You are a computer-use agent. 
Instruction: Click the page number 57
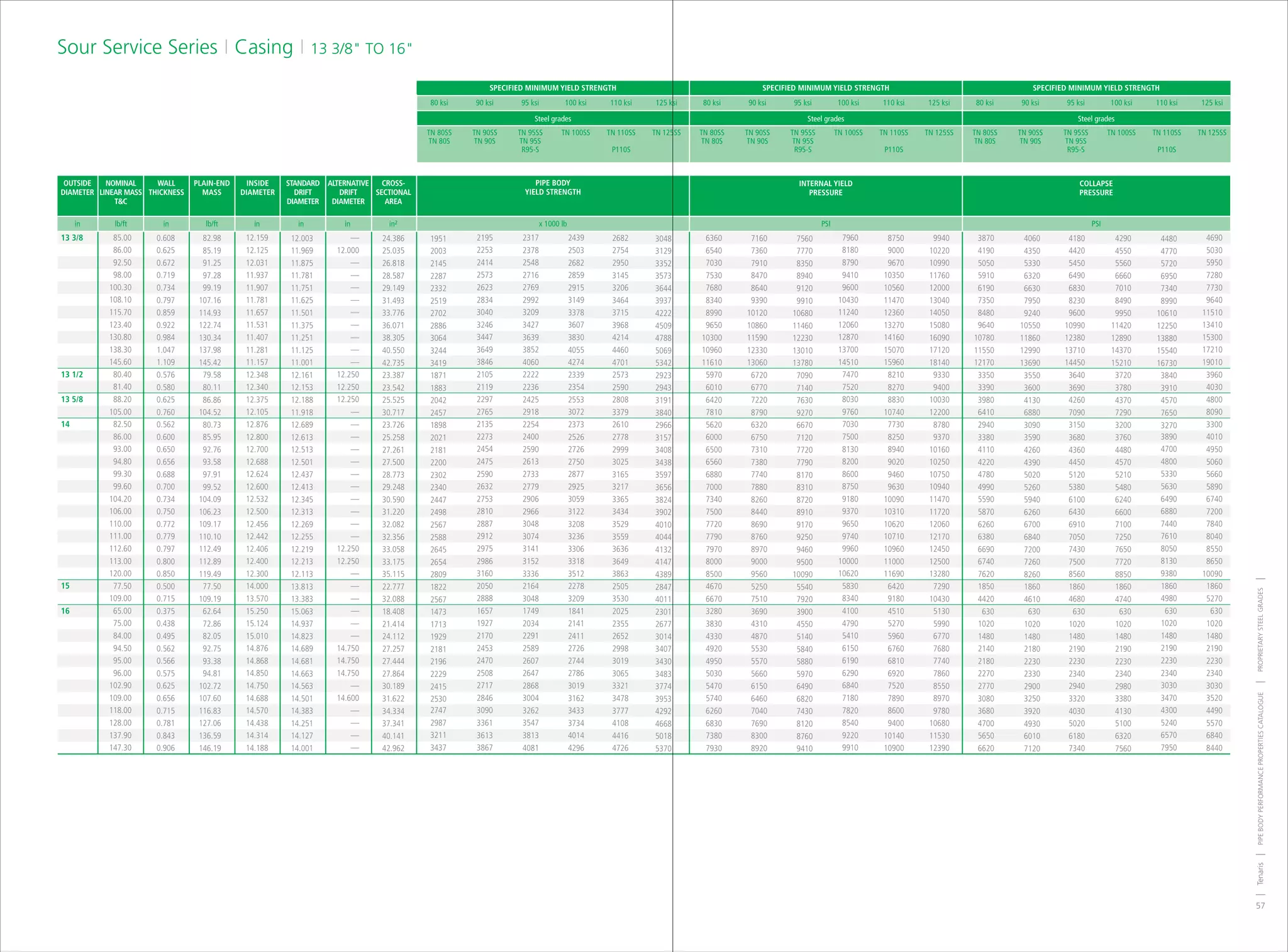click(1260, 905)
